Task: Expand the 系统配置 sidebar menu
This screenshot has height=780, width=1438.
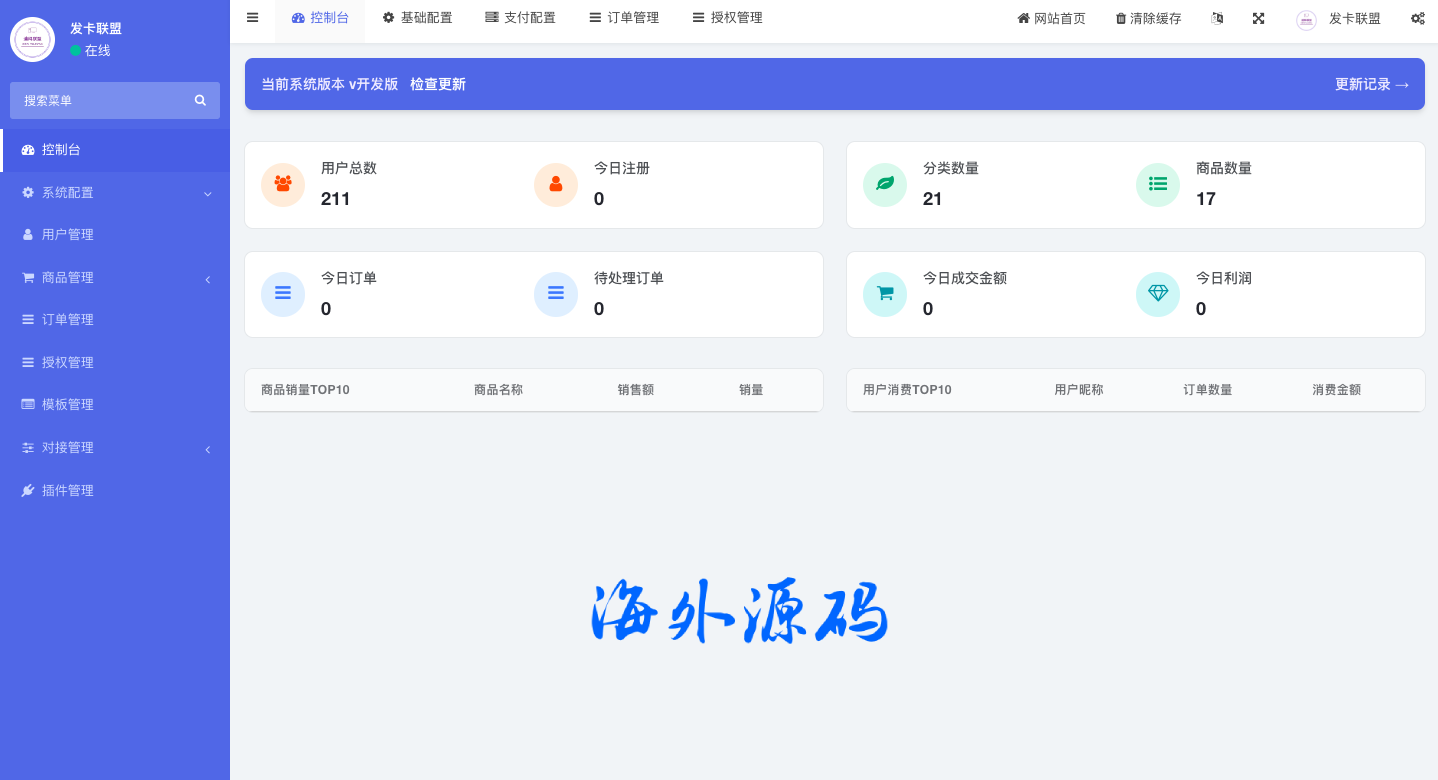Action: pos(115,192)
